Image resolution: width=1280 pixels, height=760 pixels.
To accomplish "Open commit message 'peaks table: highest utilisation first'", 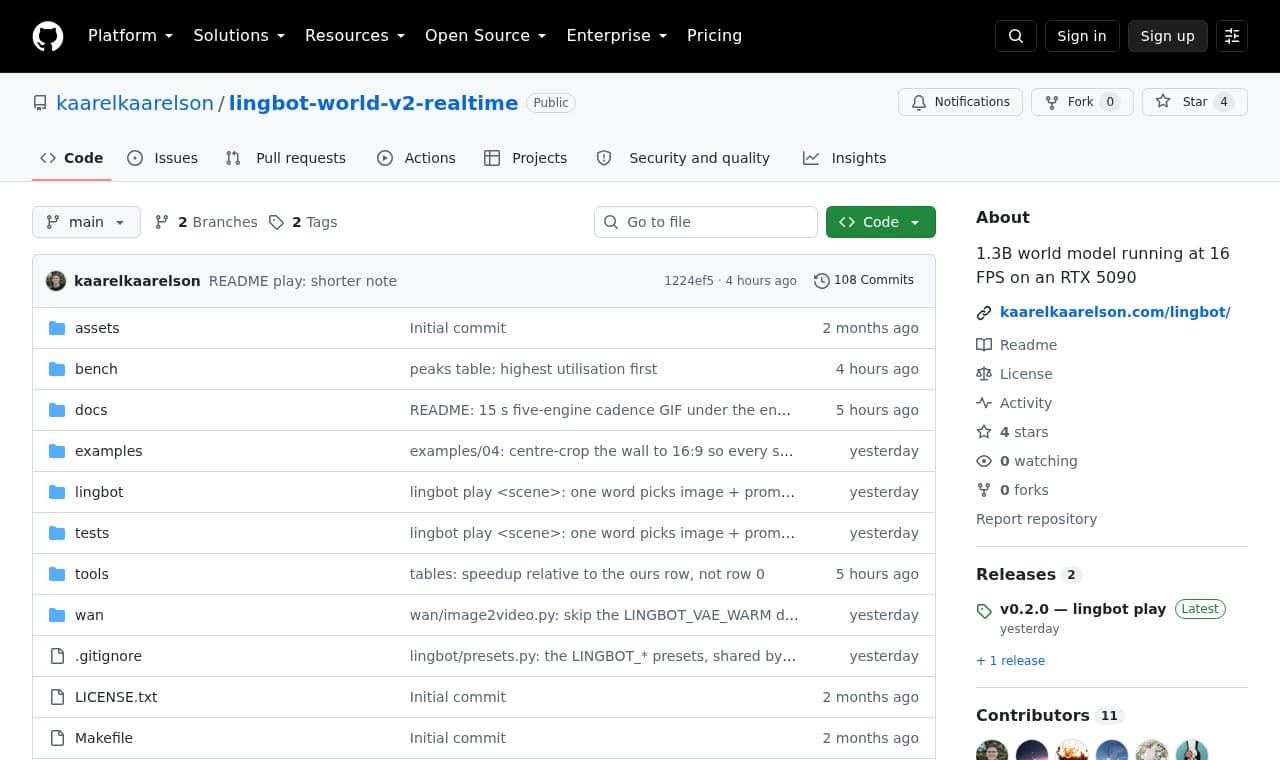I will pos(533,369).
